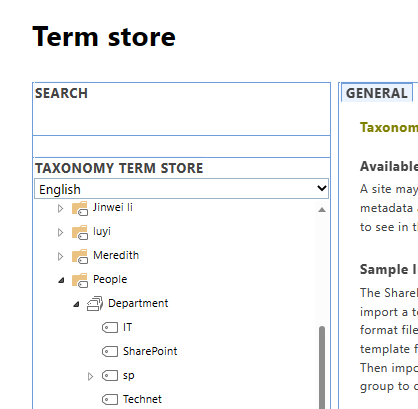This screenshot has height=409, width=418.
Task: Expand the luyi group node
Action: 60,232
